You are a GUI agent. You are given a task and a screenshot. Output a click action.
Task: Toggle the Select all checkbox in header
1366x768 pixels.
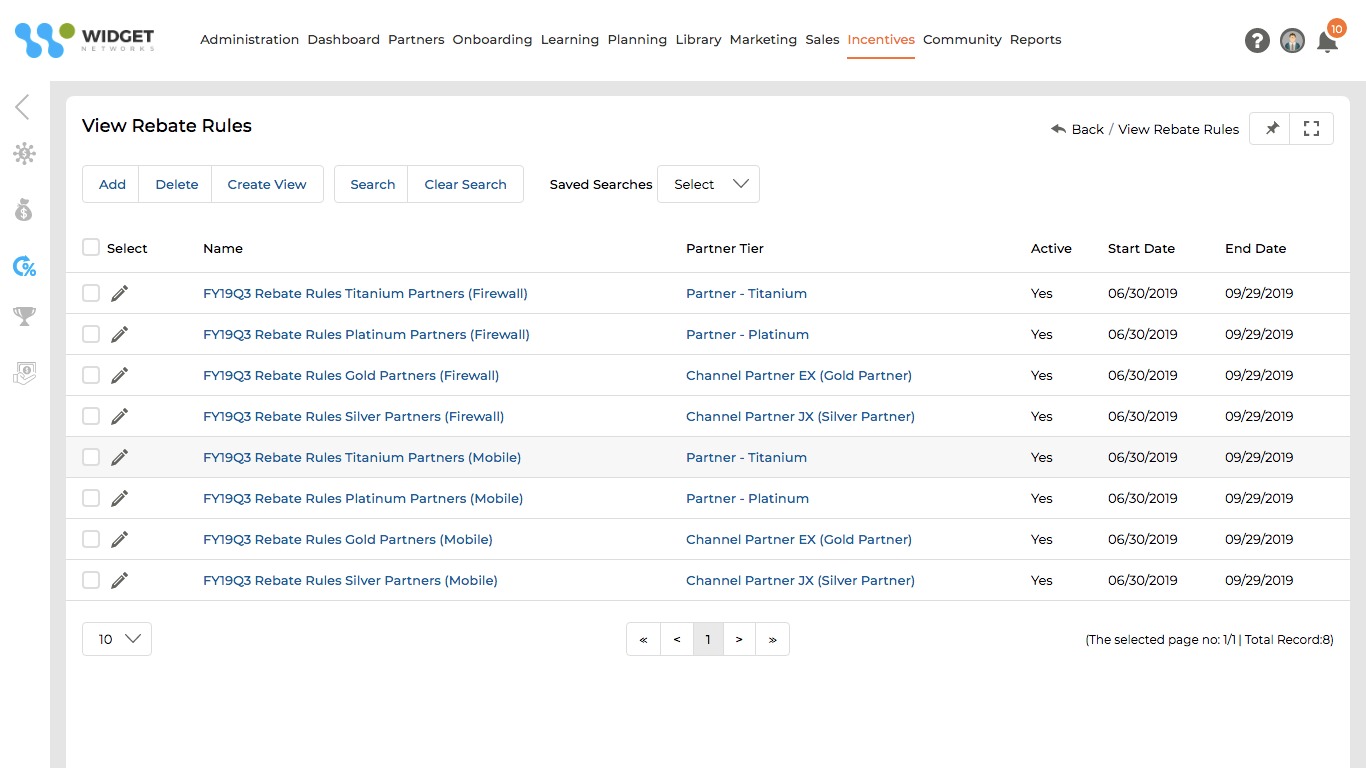click(x=91, y=248)
